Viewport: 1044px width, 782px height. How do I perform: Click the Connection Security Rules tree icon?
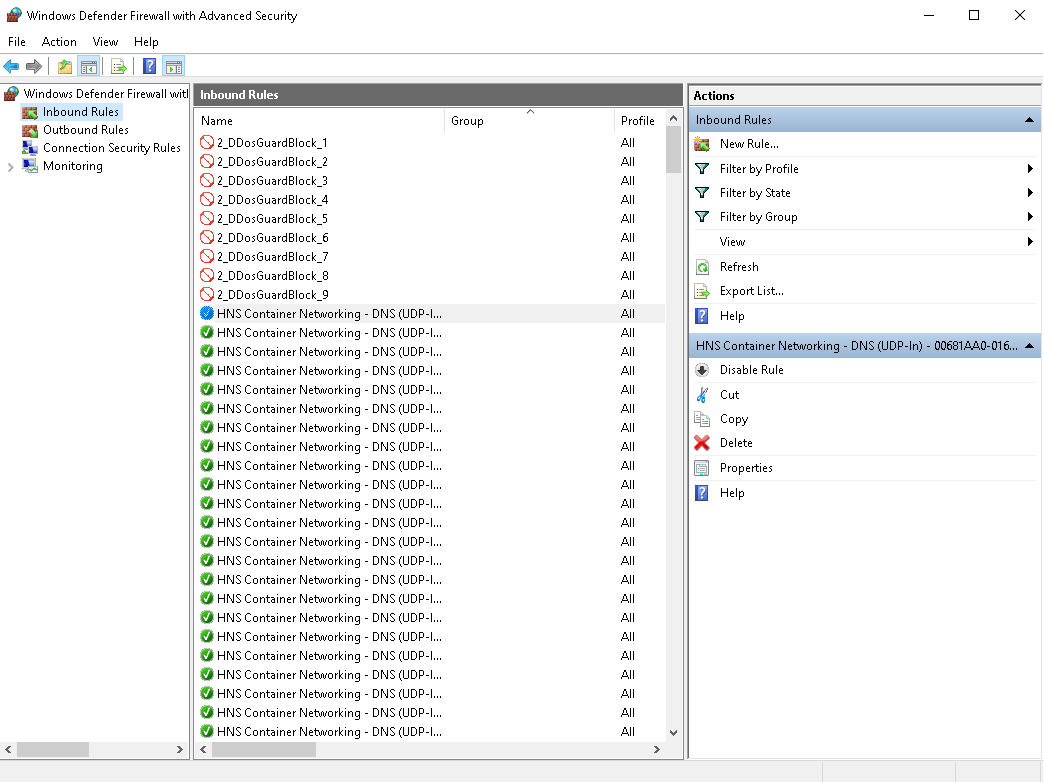point(29,148)
